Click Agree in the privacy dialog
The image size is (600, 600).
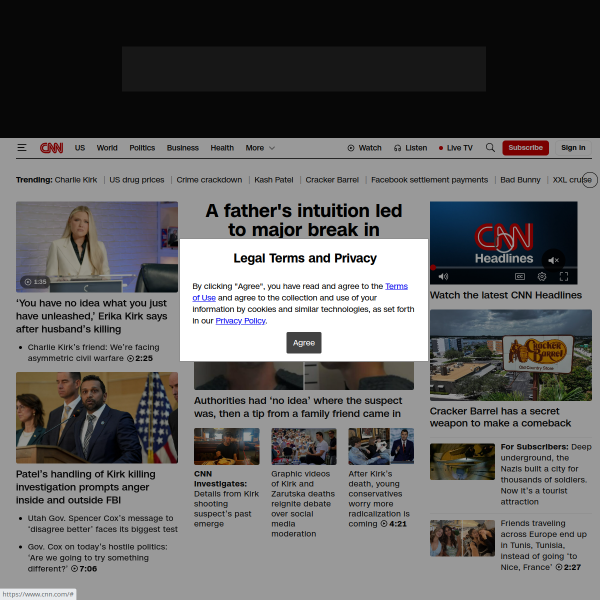point(304,343)
